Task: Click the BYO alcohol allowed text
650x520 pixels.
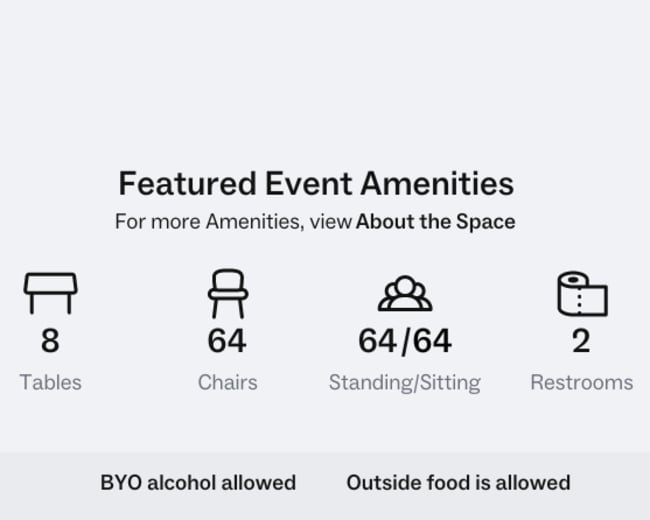Action: point(198,483)
